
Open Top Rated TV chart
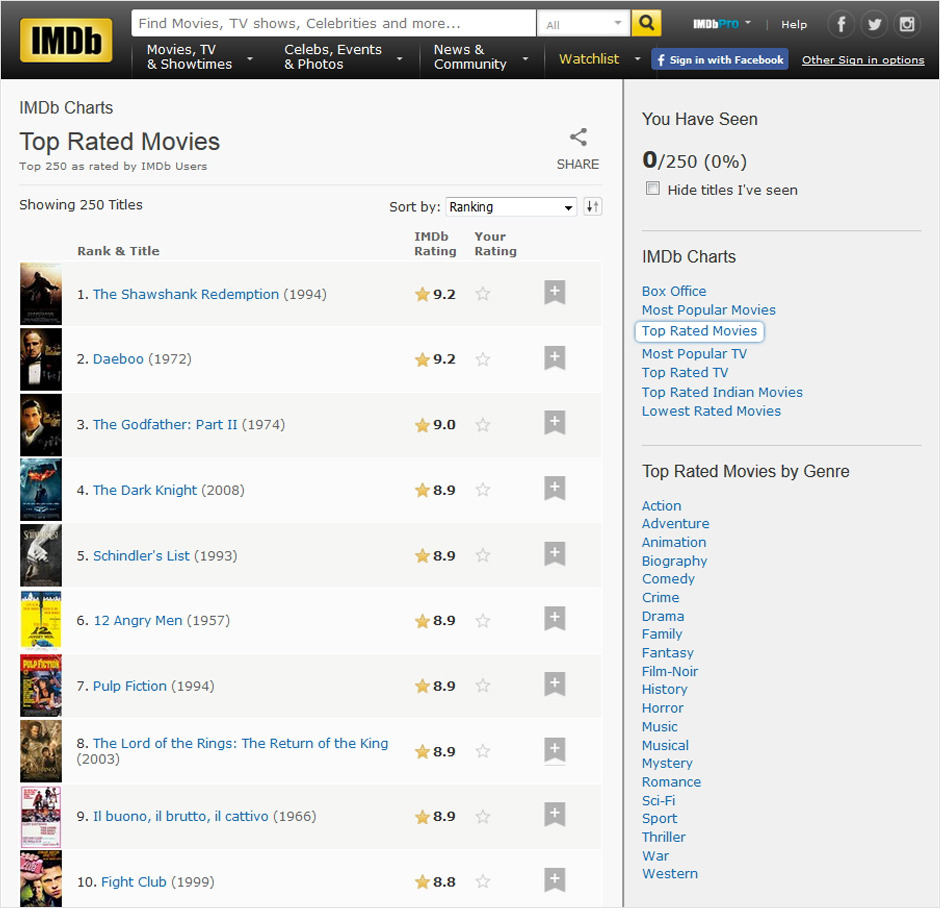tap(685, 372)
